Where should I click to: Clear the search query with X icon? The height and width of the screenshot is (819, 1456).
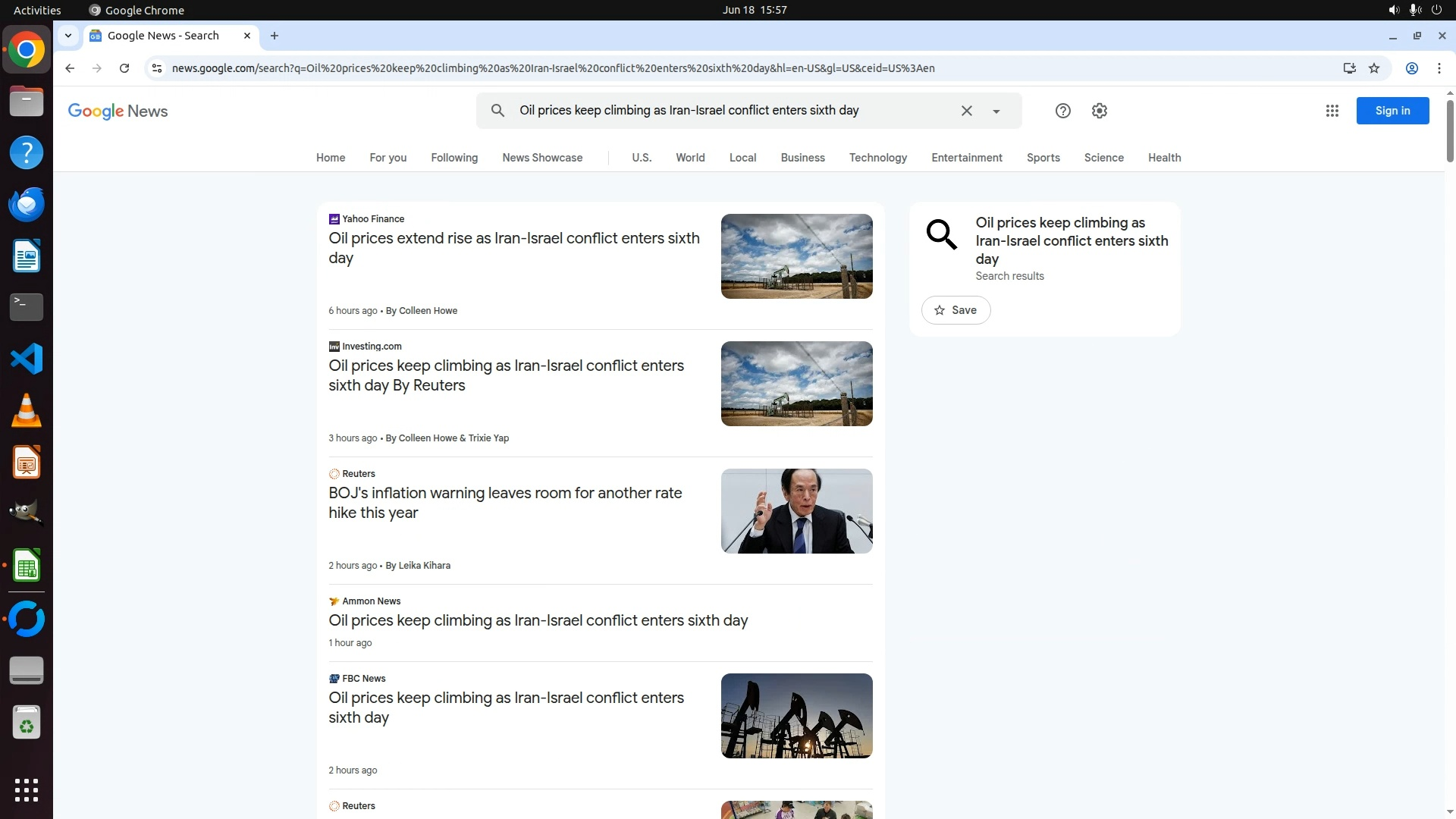click(966, 111)
